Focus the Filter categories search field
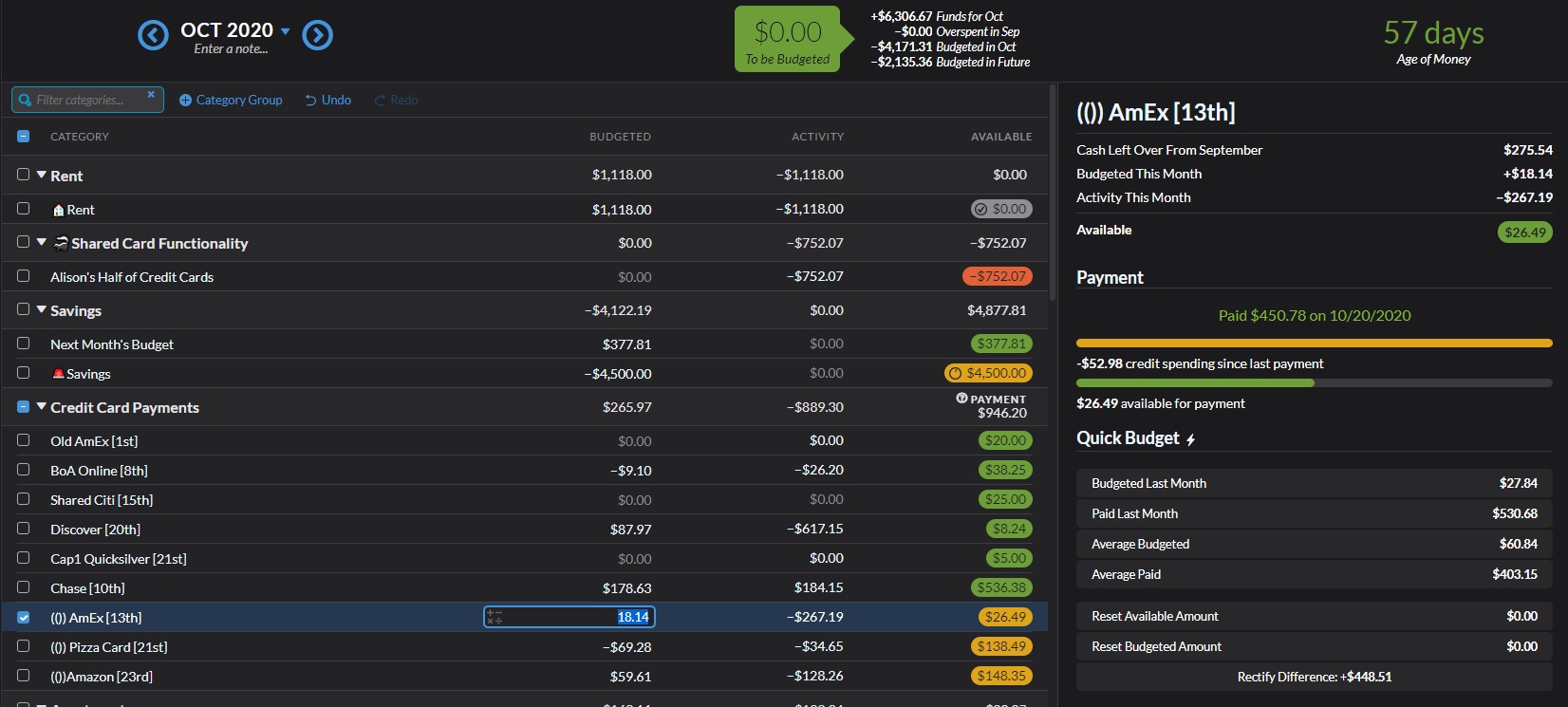The image size is (1568, 707). tap(87, 100)
